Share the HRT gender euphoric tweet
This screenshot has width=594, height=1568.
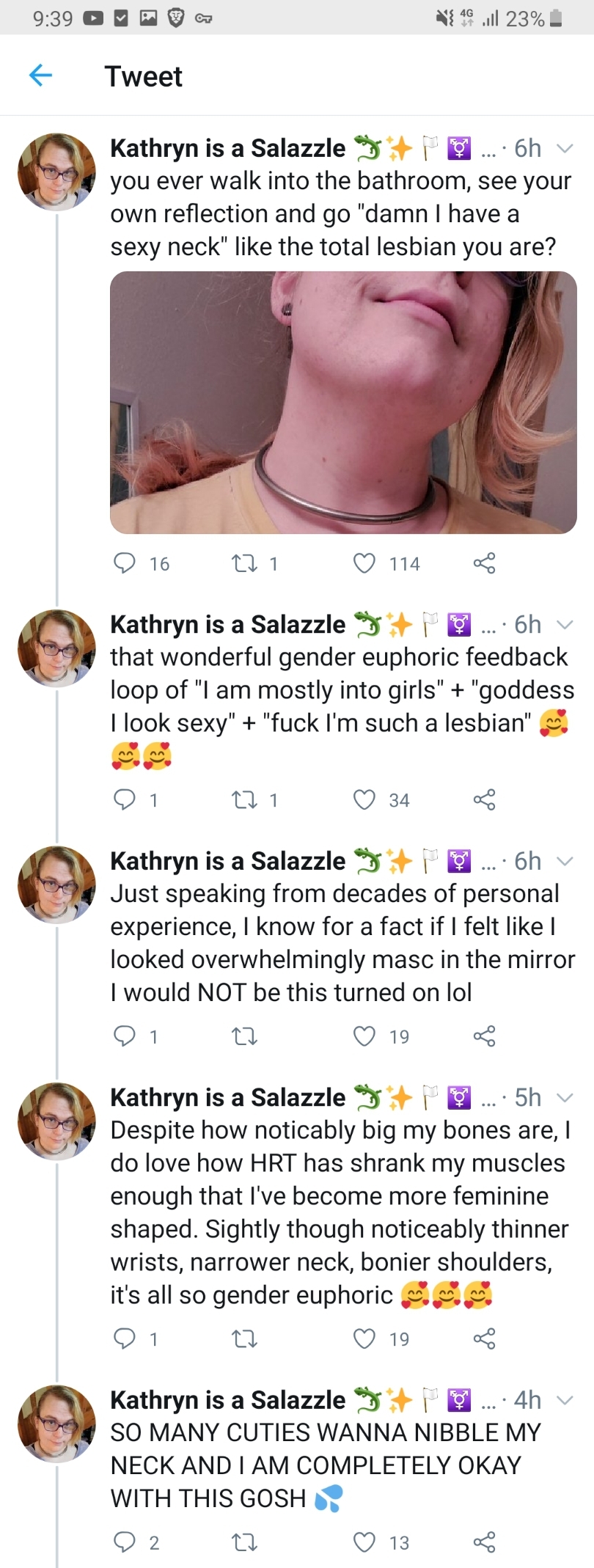click(x=484, y=1338)
